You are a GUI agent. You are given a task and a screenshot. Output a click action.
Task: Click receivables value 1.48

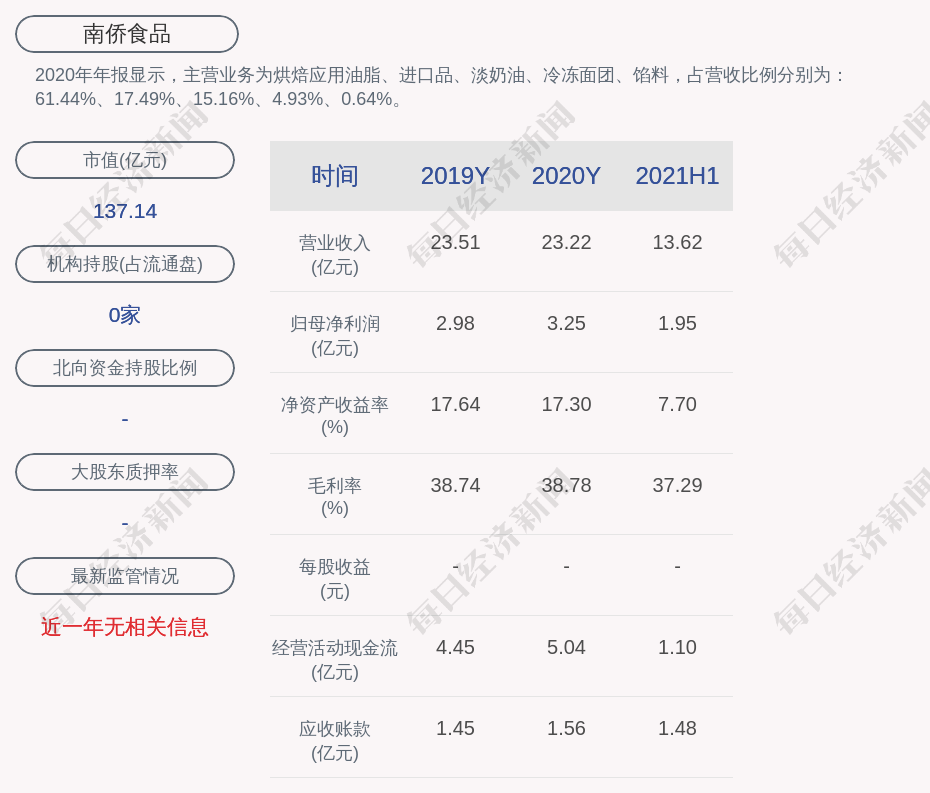[677, 728]
